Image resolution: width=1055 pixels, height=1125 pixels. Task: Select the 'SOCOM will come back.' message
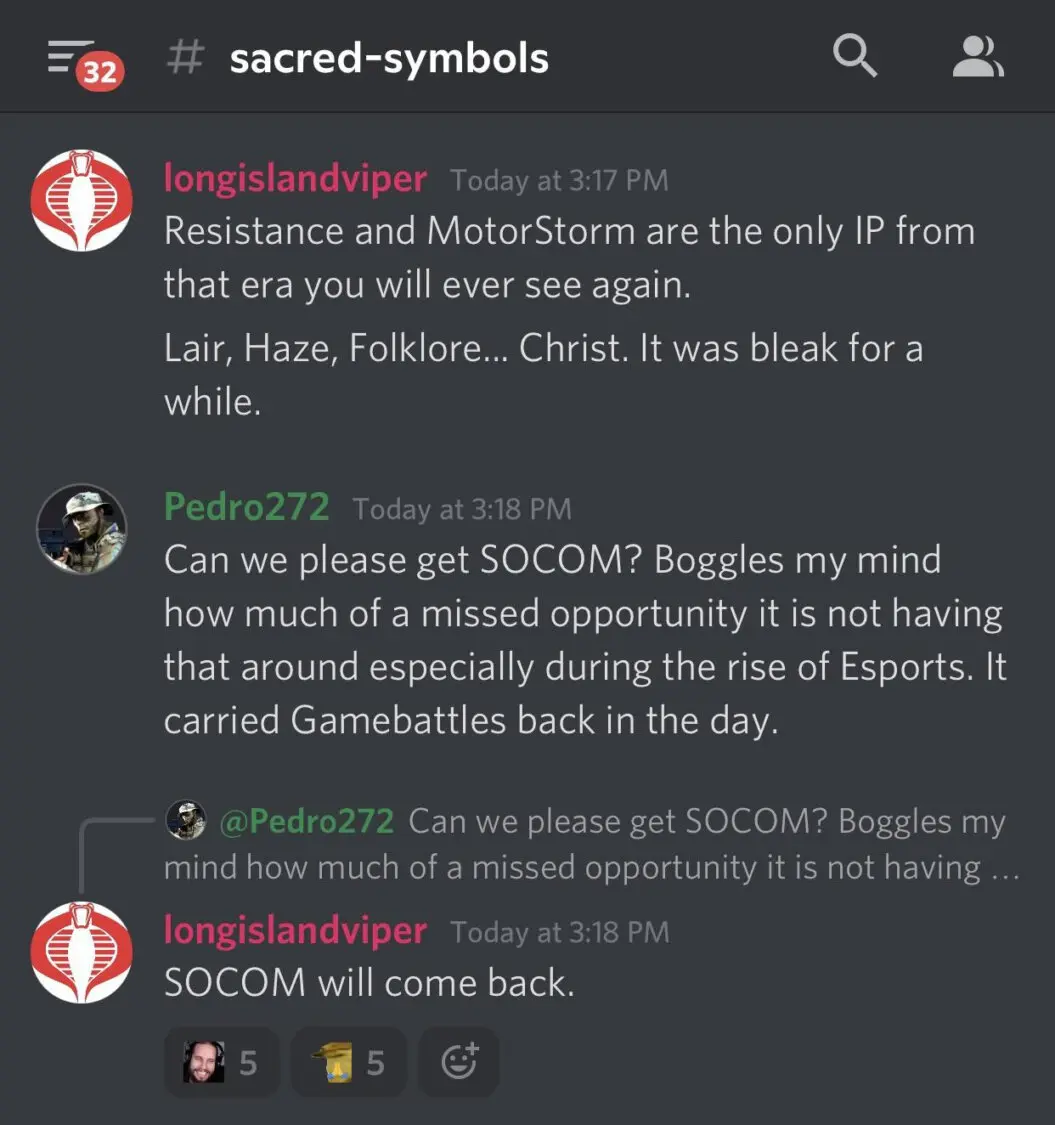[x=369, y=982]
